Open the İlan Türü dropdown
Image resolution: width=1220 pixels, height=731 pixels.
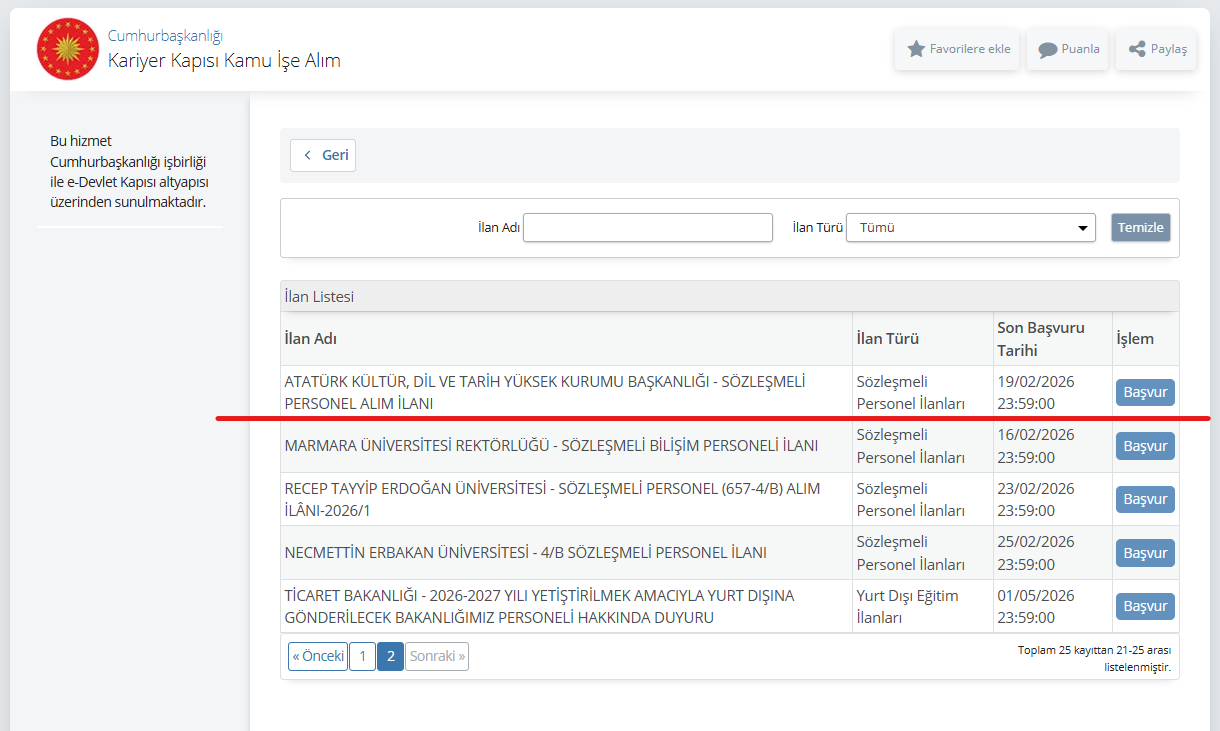point(970,228)
